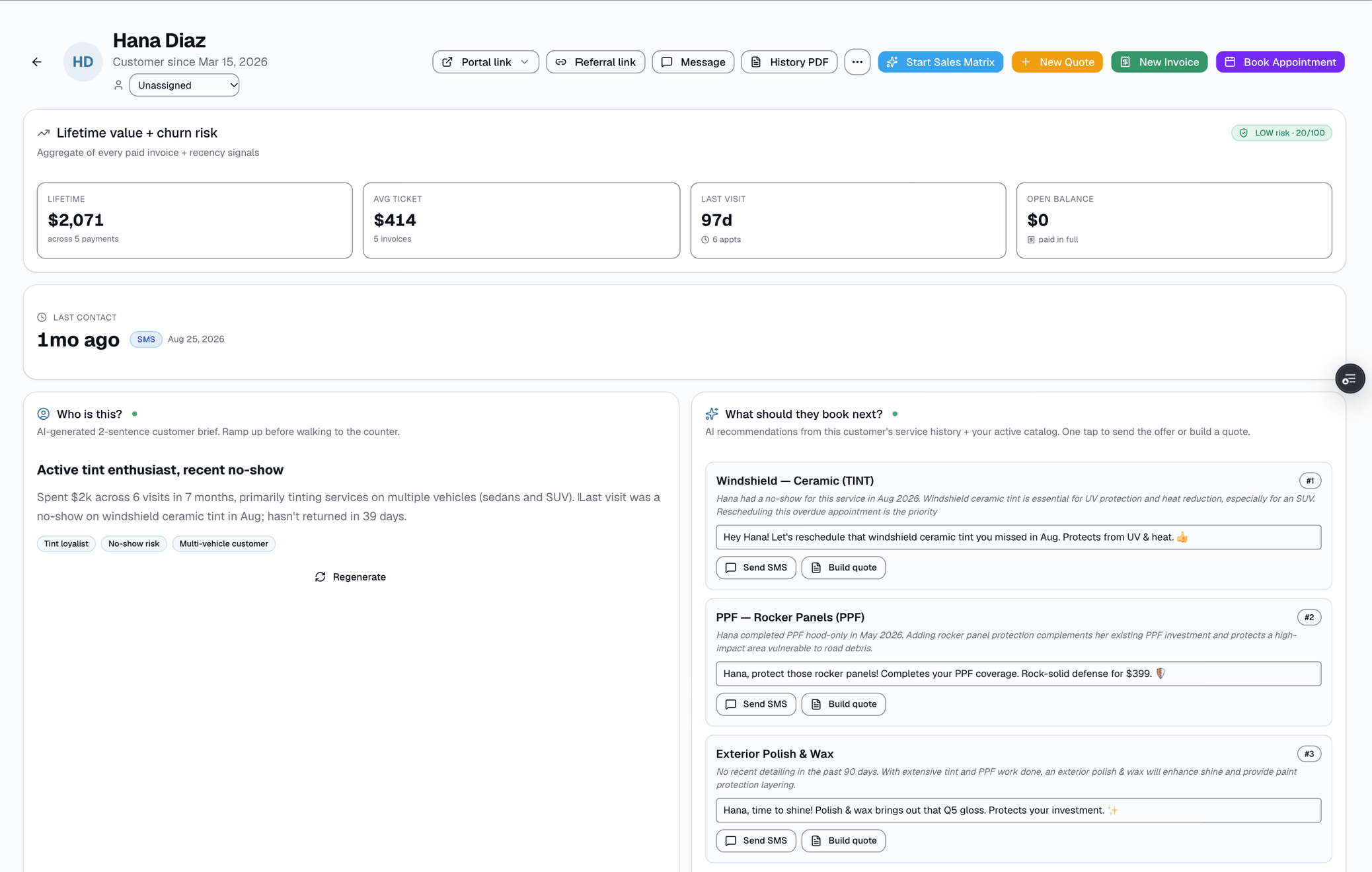The width and height of the screenshot is (1372, 872).
Task: Regenerate the customer brief
Action: click(351, 577)
